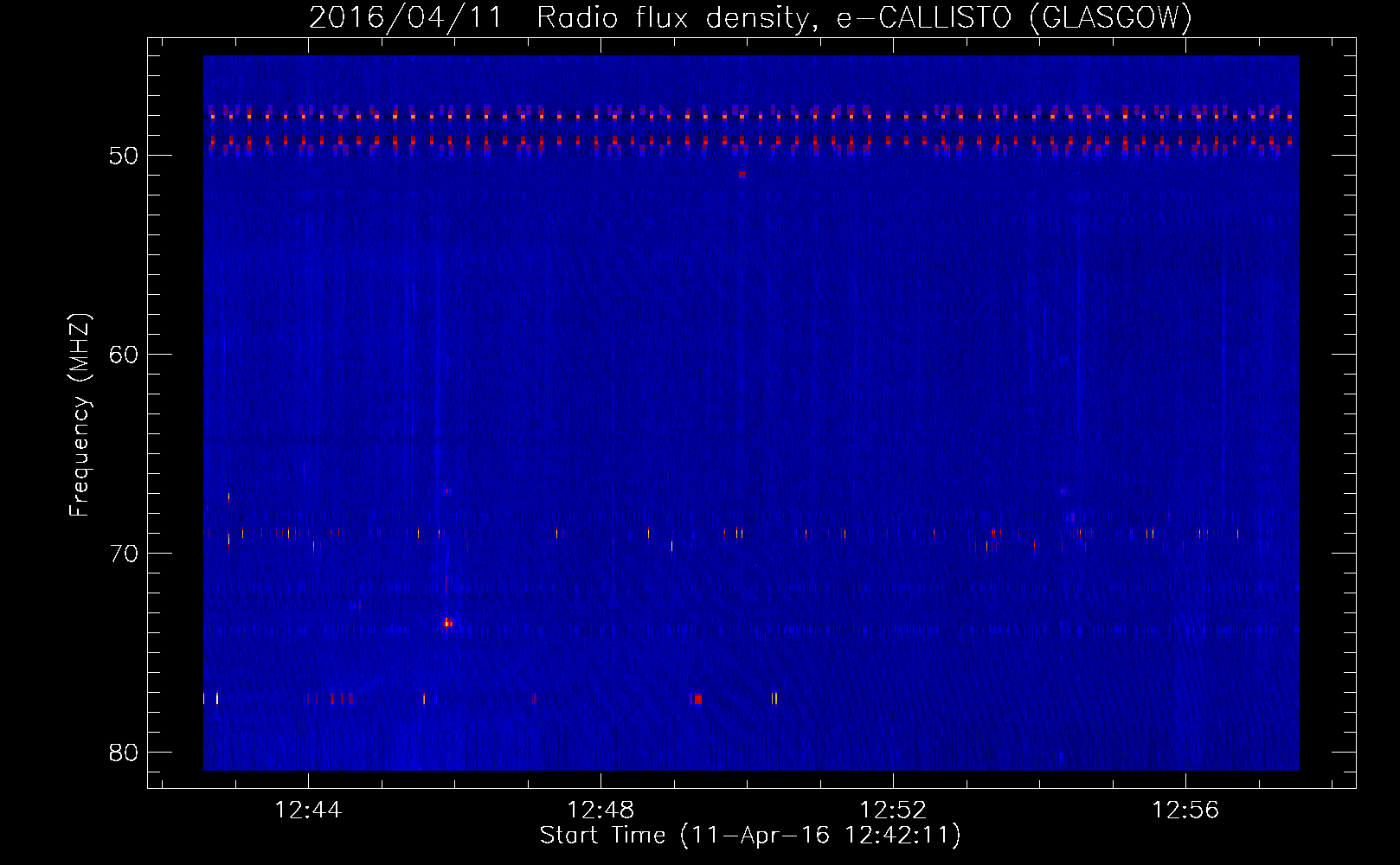The height and width of the screenshot is (865, 1400).
Task: Click the 60 MHz tick label
Action: [124, 355]
